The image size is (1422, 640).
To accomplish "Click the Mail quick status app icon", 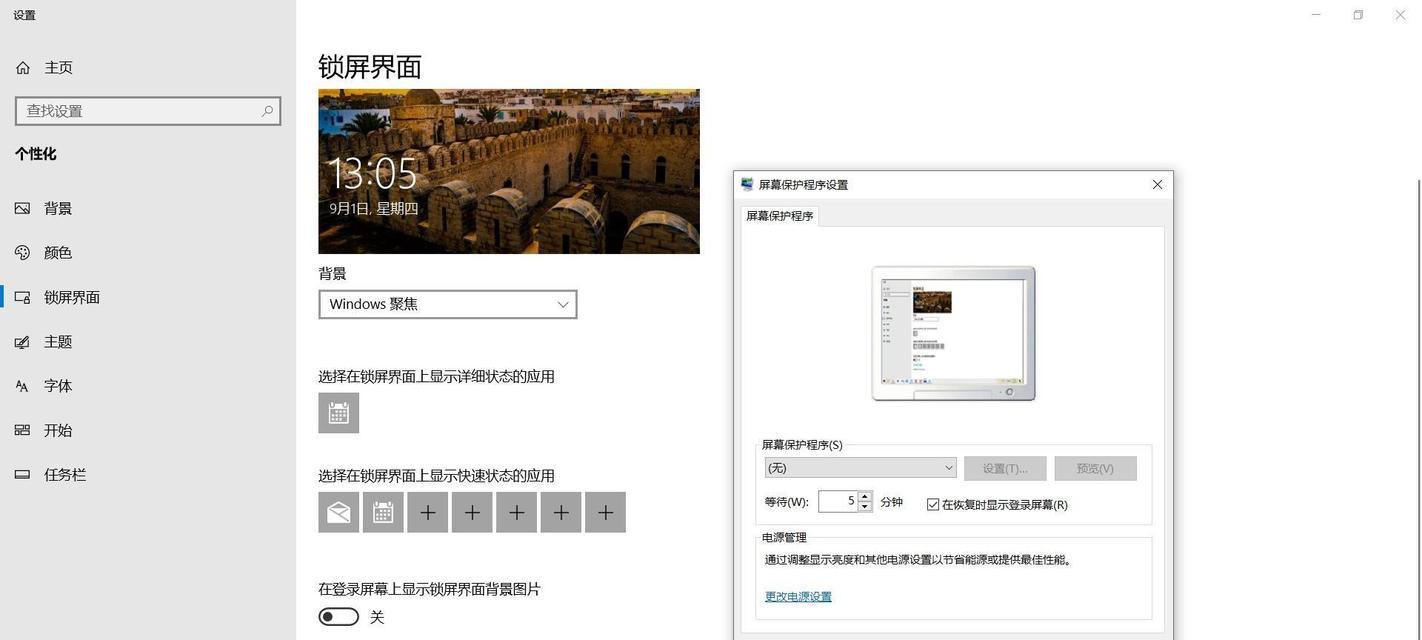I will 339,512.
